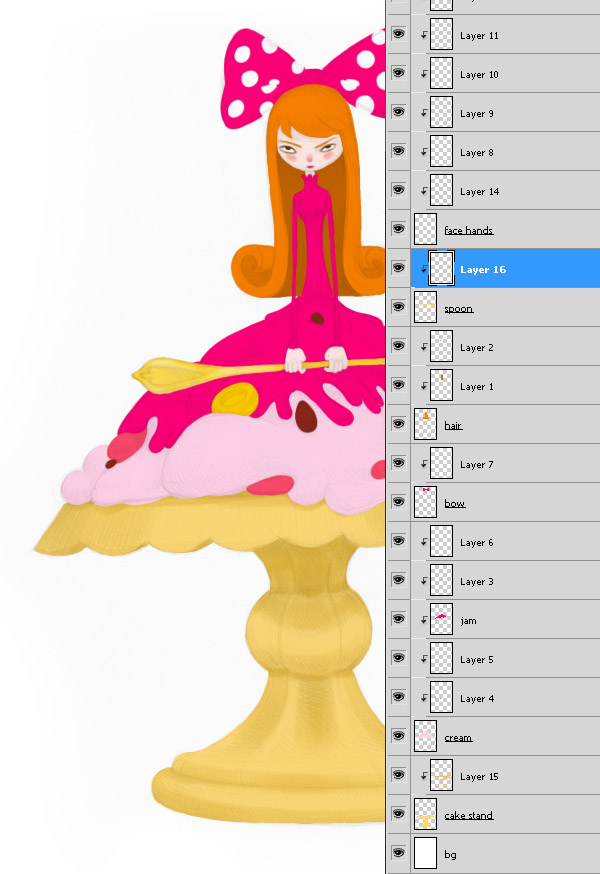Toggle the eye icon for Layer 4

tap(398, 697)
